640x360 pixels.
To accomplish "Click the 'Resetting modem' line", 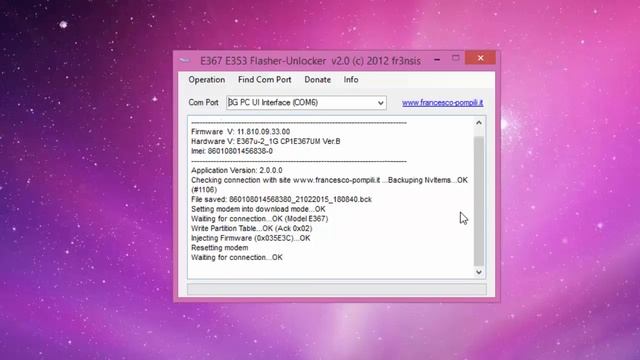I will [x=220, y=248].
